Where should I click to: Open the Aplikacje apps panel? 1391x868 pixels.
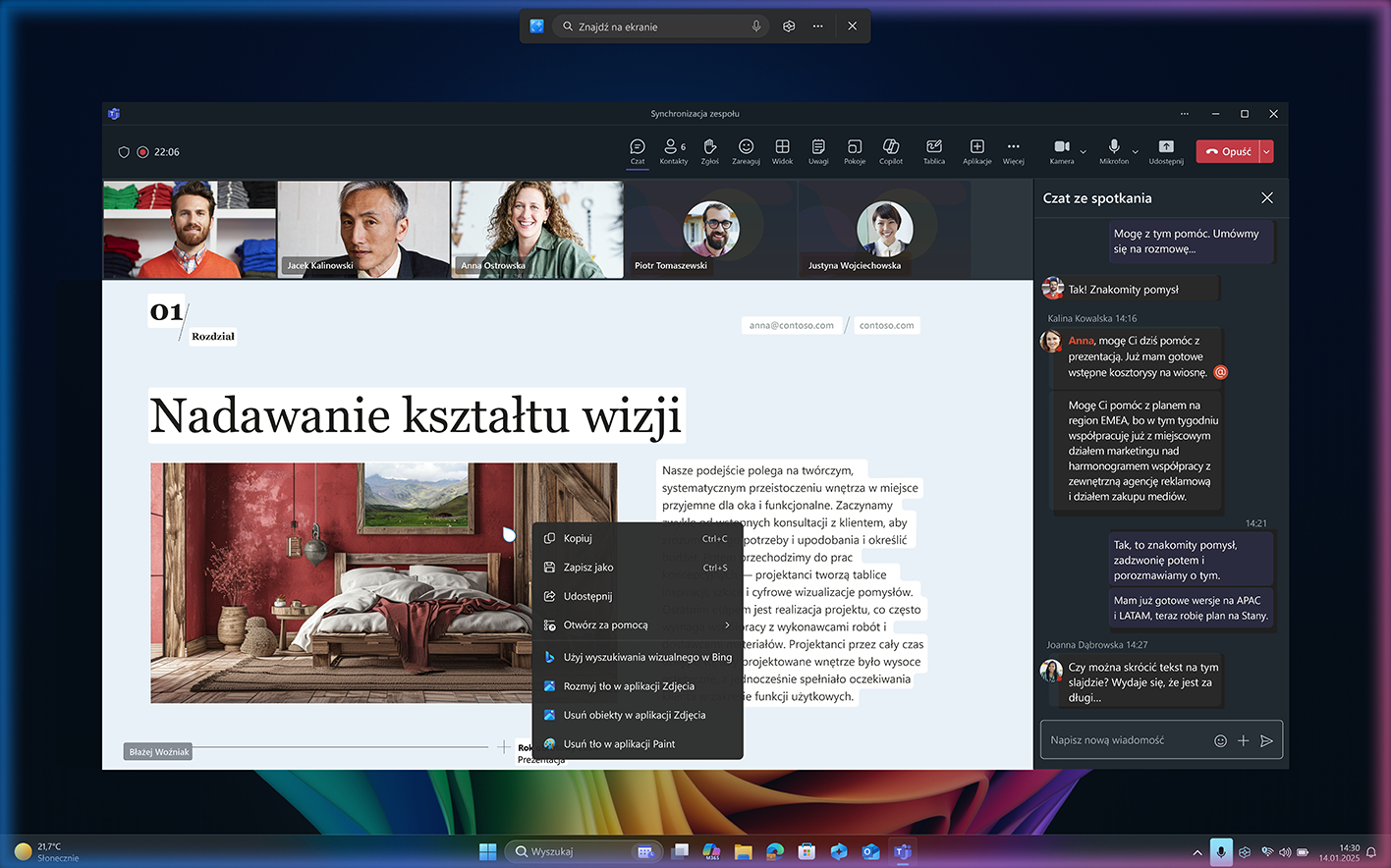point(976,151)
